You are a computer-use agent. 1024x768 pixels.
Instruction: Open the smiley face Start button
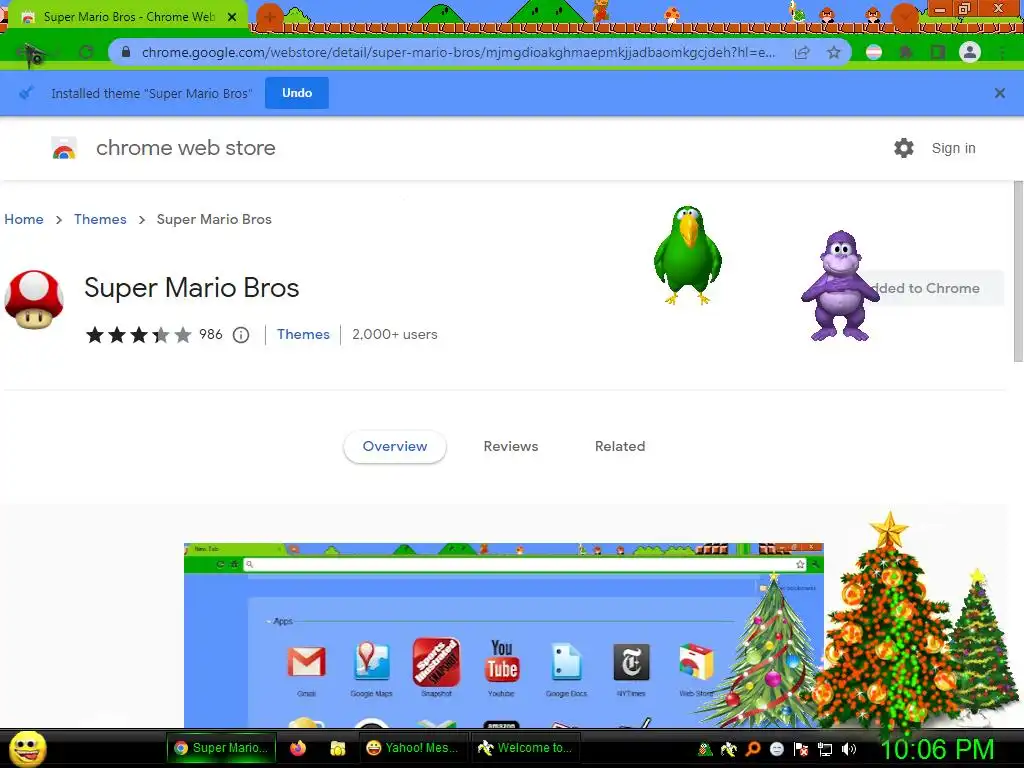pyautogui.click(x=28, y=748)
